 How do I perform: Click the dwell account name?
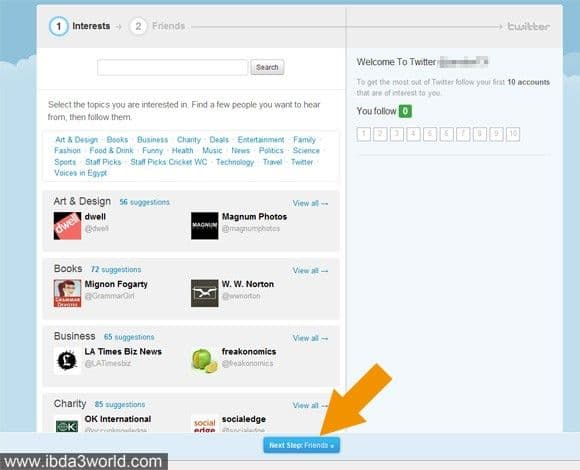click(95, 217)
